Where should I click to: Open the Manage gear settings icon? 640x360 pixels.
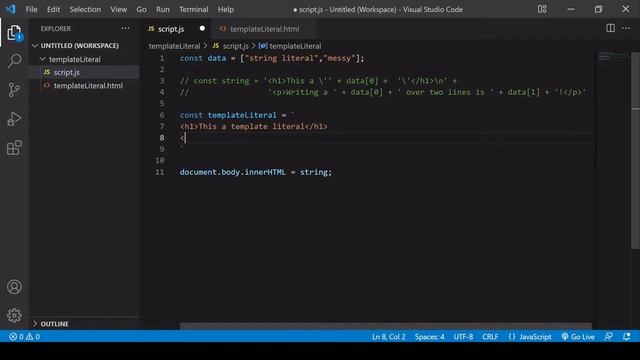tap(14, 315)
